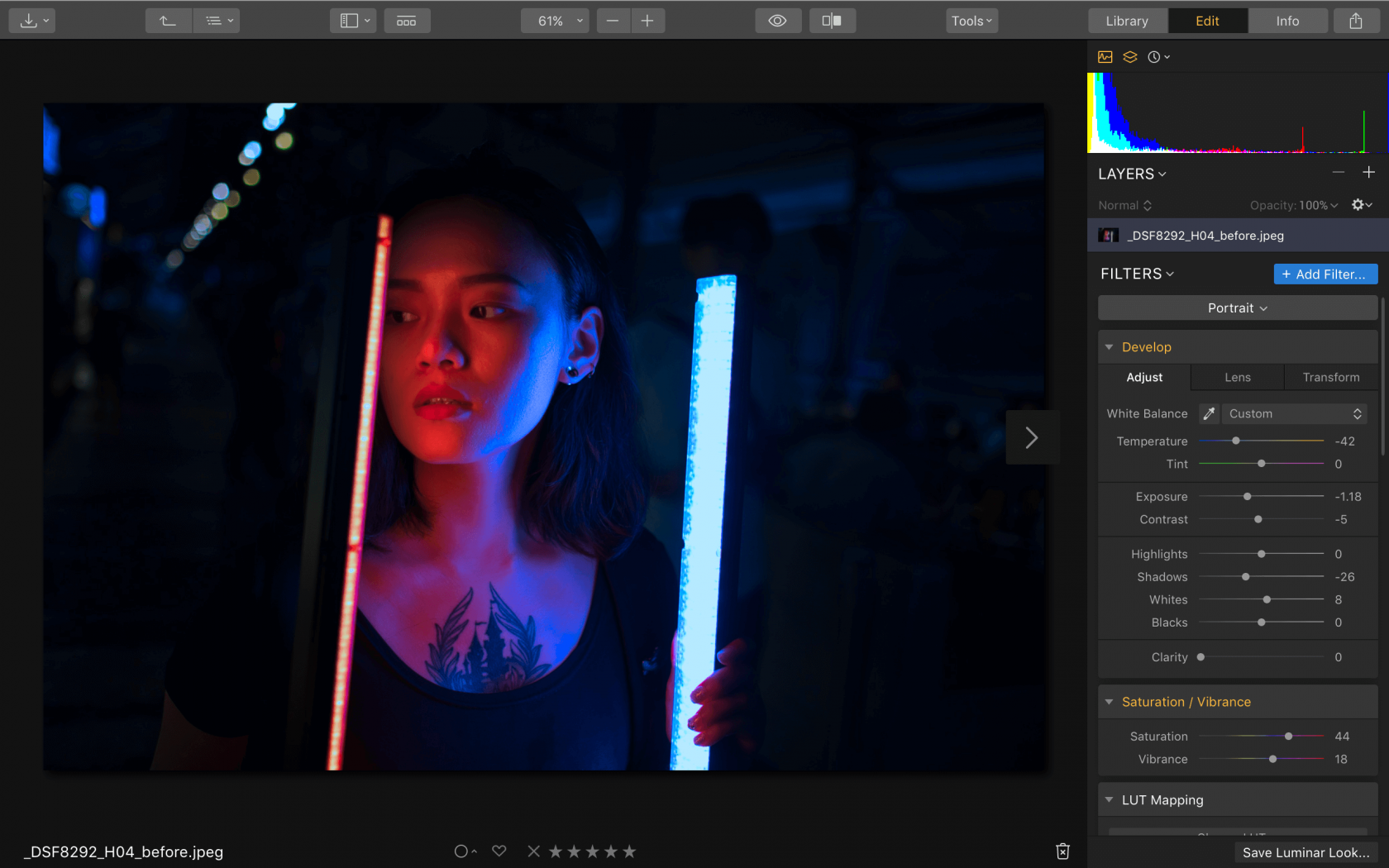Screen dimensions: 1389x868
Task: Open the Tools dropdown
Action: tap(971, 20)
